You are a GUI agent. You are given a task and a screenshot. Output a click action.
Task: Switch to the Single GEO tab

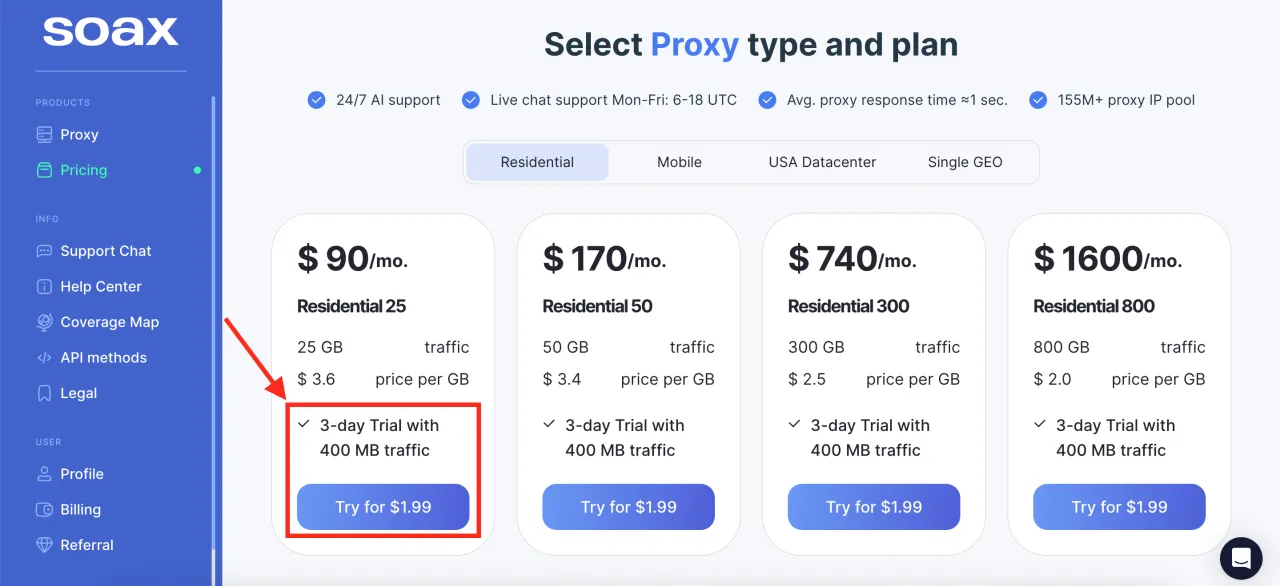[x=965, y=162]
